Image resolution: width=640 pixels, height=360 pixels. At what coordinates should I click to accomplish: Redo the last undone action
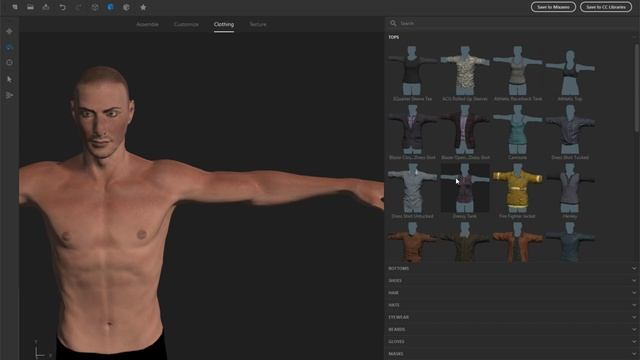click(x=78, y=7)
